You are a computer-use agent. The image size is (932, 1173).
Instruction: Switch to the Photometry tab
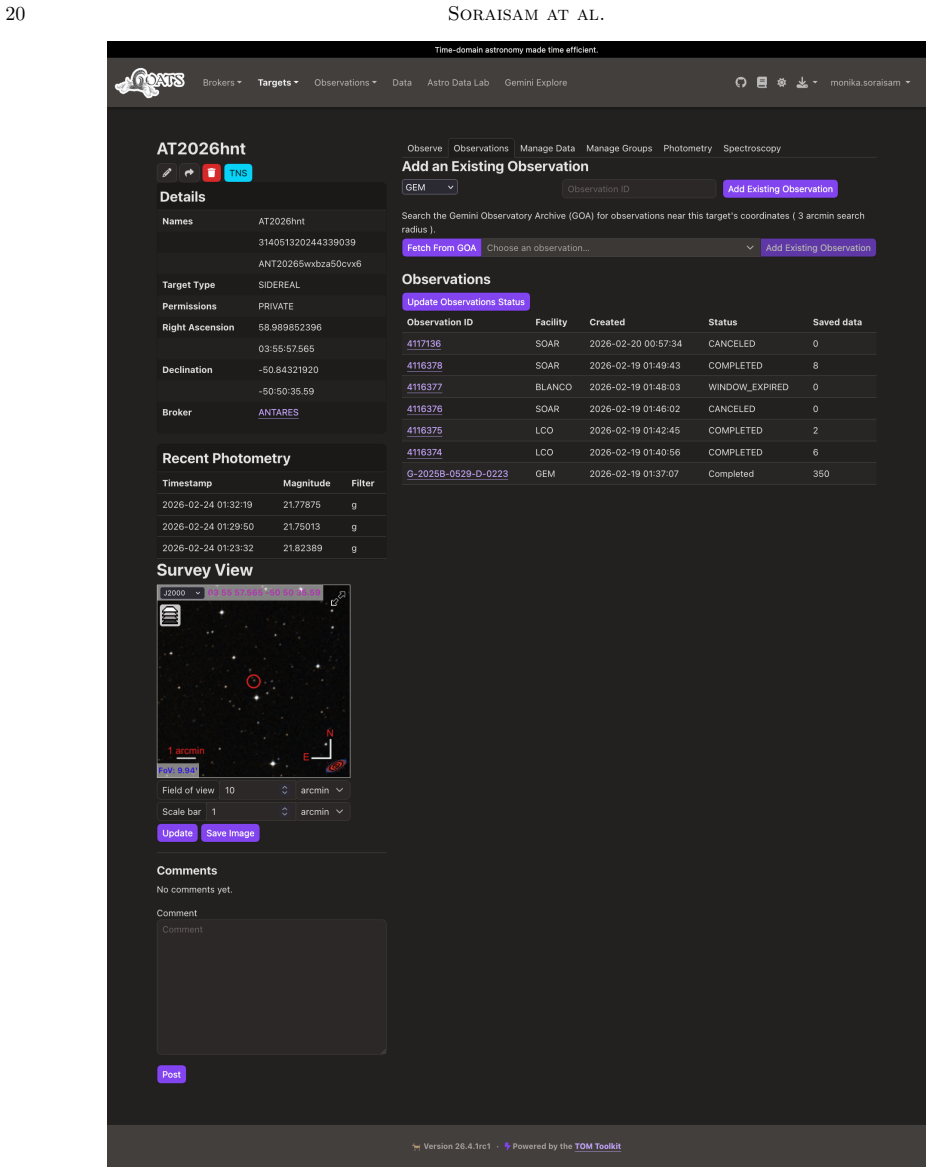click(x=687, y=148)
